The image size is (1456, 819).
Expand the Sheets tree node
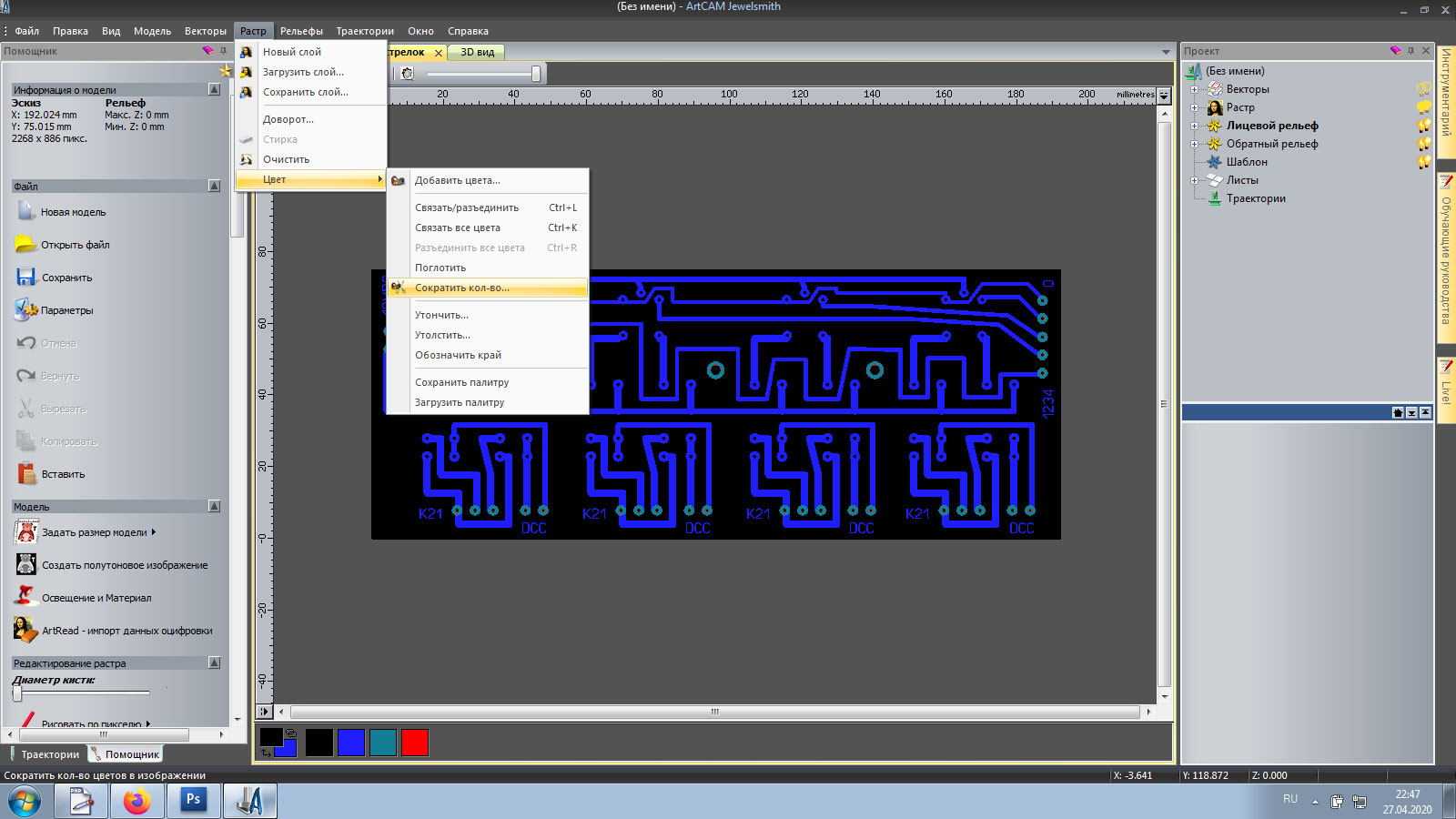pos(1194,180)
